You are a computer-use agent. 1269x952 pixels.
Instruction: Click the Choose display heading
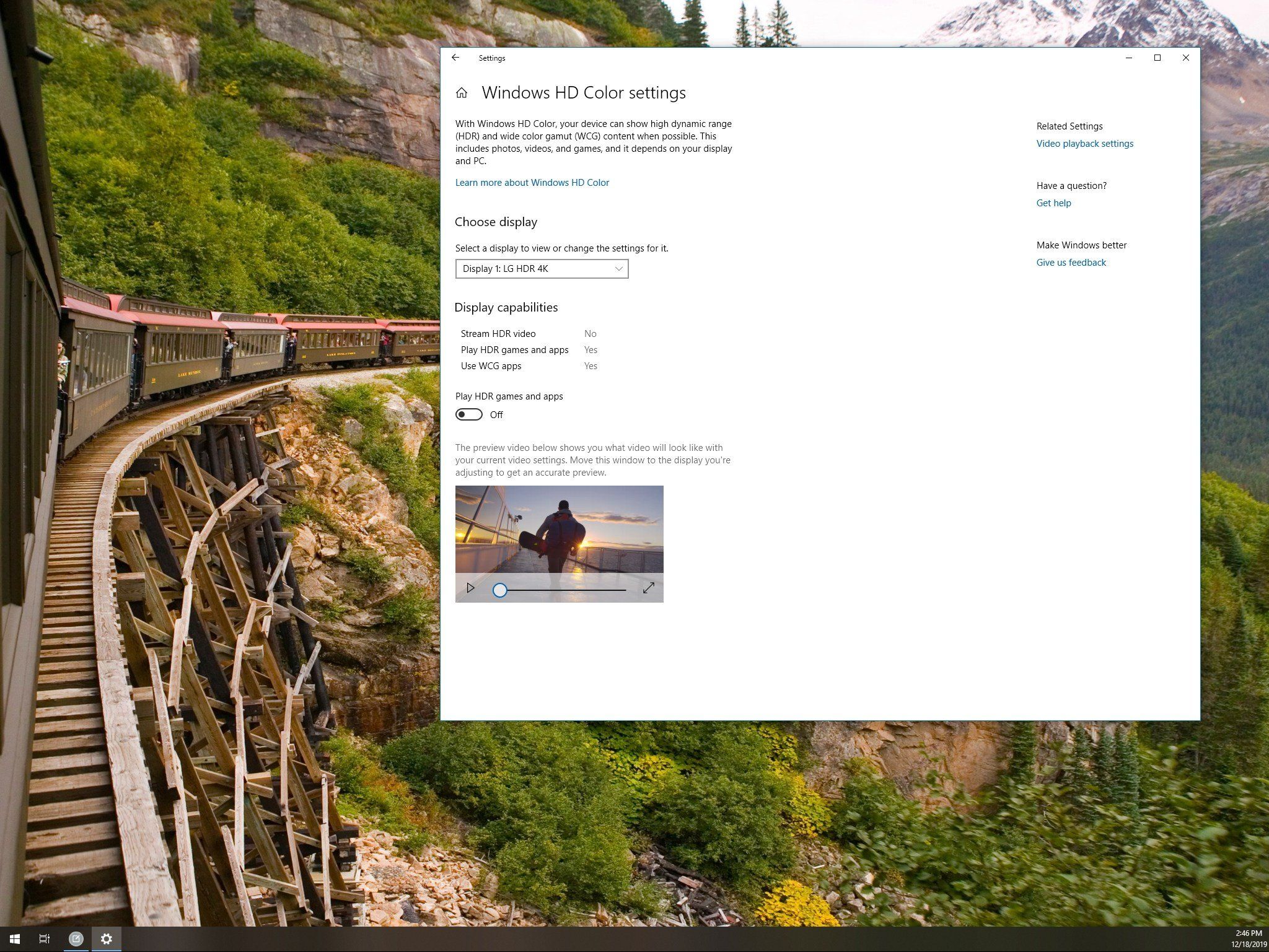click(496, 222)
